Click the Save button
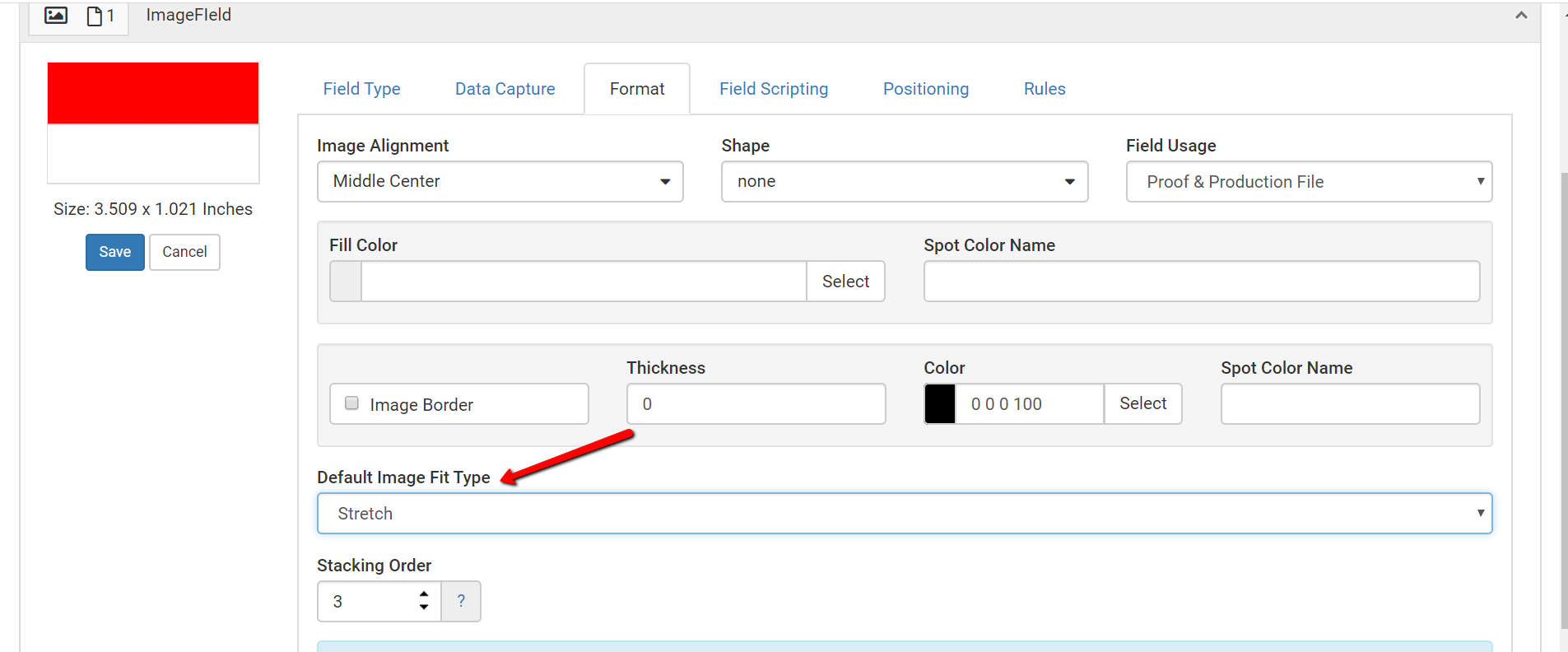 pyautogui.click(x=115, y=252)
